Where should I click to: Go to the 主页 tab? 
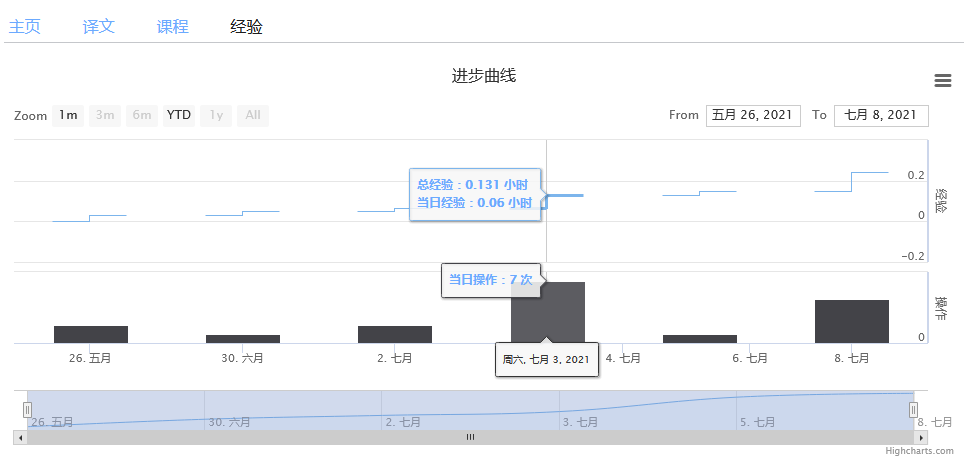click(25, 27)
